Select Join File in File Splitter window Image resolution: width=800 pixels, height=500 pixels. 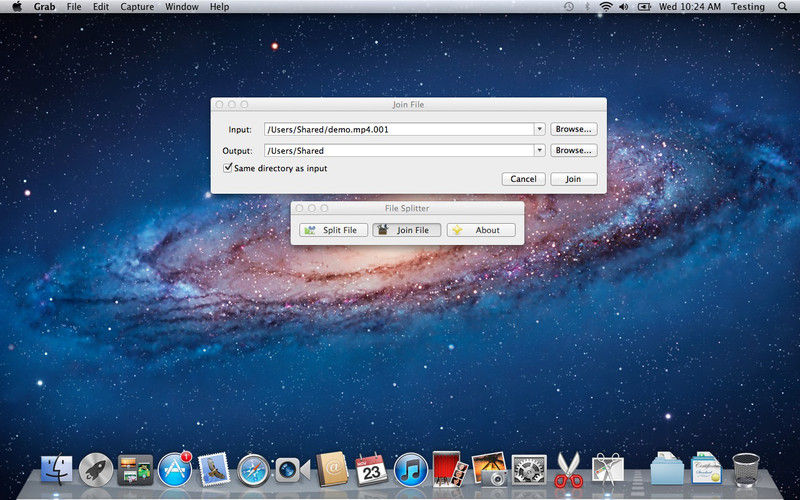coord(407,230)
